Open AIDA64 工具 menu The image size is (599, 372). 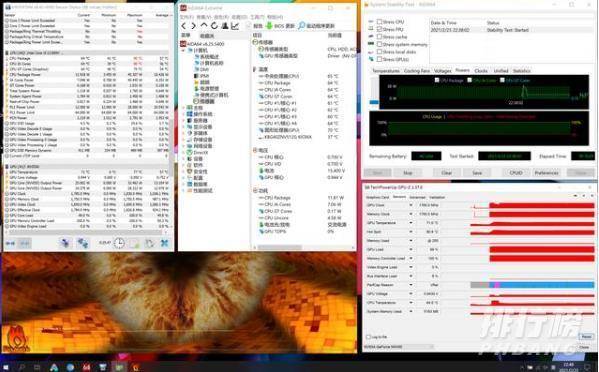click(257, 17)
